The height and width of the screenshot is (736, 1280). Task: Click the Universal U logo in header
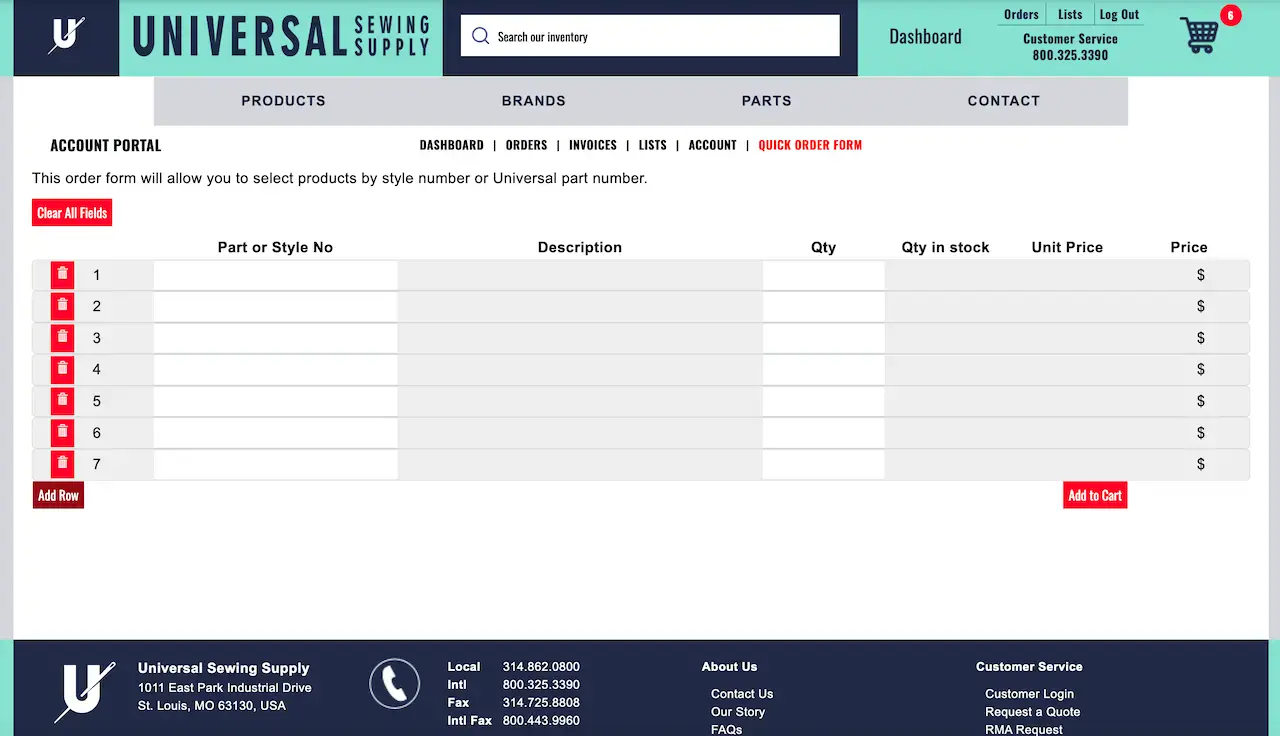[x=66, y=36]
